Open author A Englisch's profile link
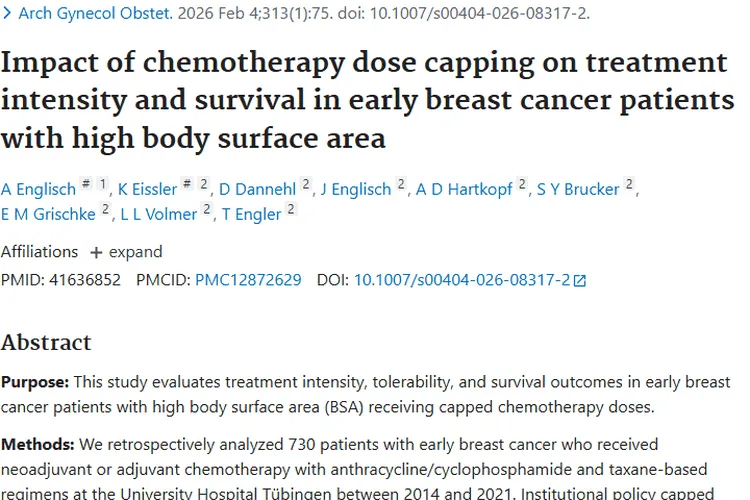This screenshot has width=750, height=500. pos(38,189)
